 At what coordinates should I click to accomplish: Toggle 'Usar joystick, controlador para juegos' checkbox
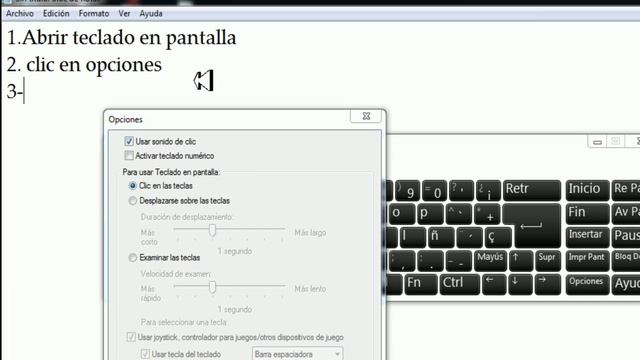[131, 337]
